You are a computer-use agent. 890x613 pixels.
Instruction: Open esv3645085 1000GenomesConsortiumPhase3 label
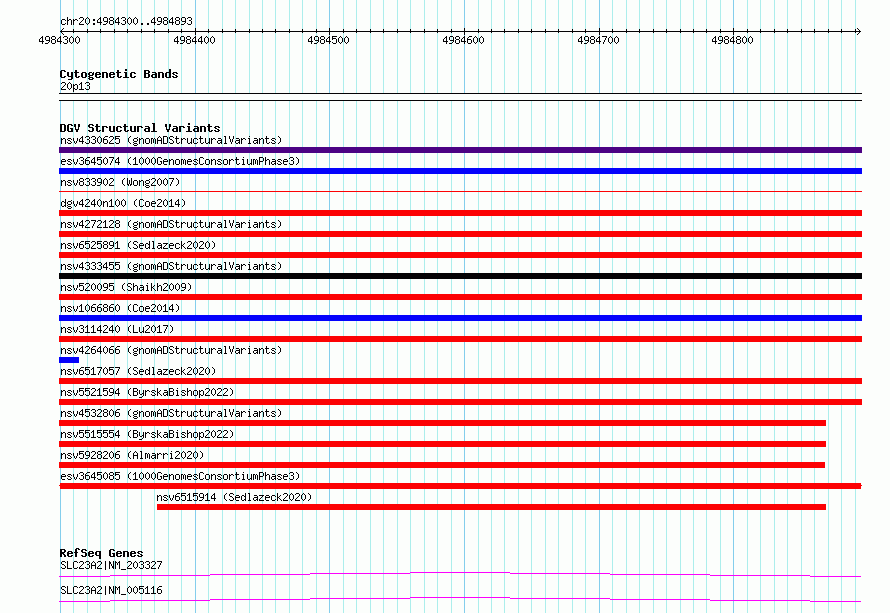click(180, 476)
